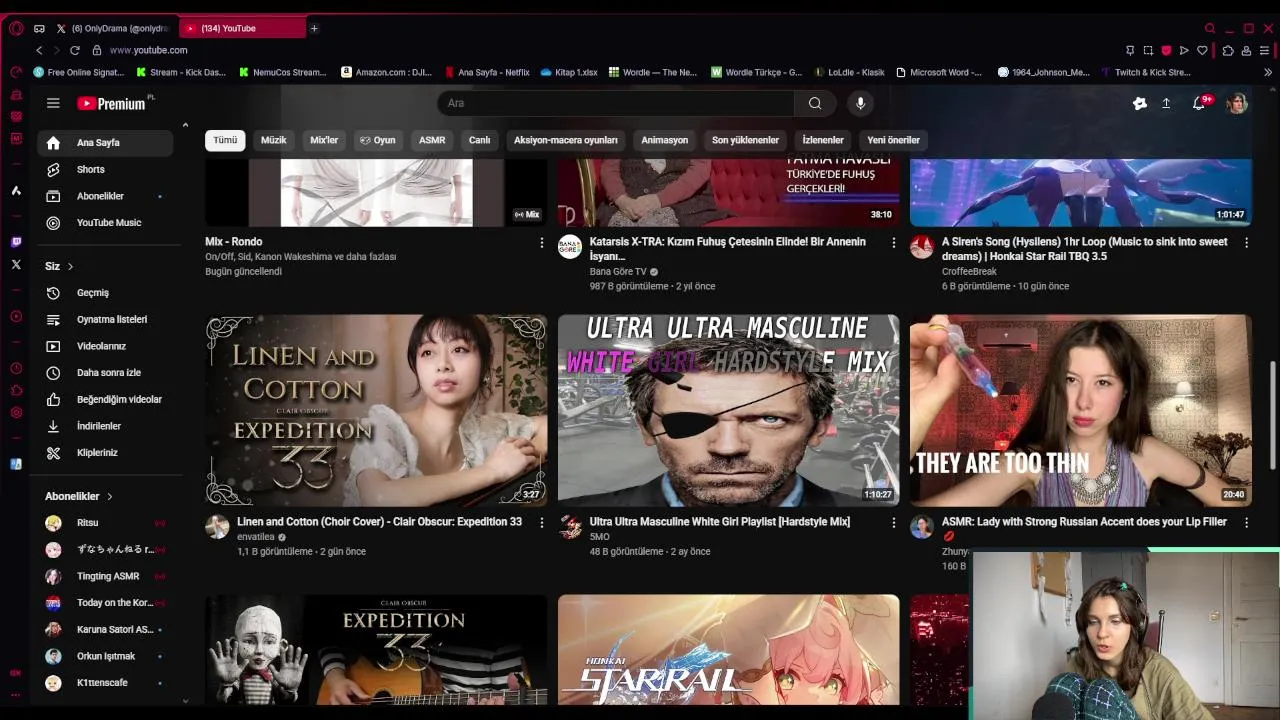This screenshot has height=720, width=1280.
Task: Switch to the (134) YouTube tab
Action: coord(243,28)
